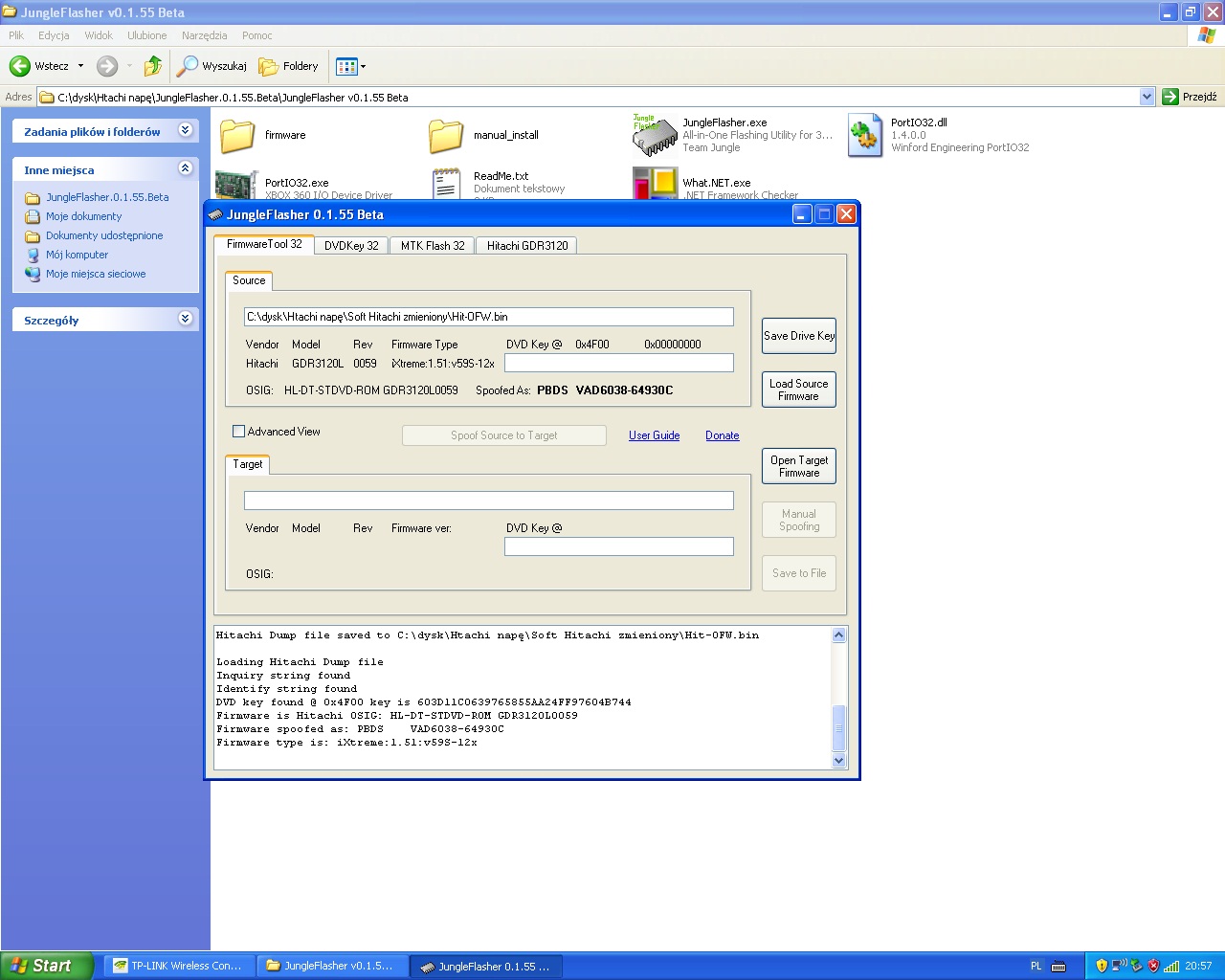Click the Explorer address bar path
This screenshot has height=980, width=1225.
[x=589, y=97]
